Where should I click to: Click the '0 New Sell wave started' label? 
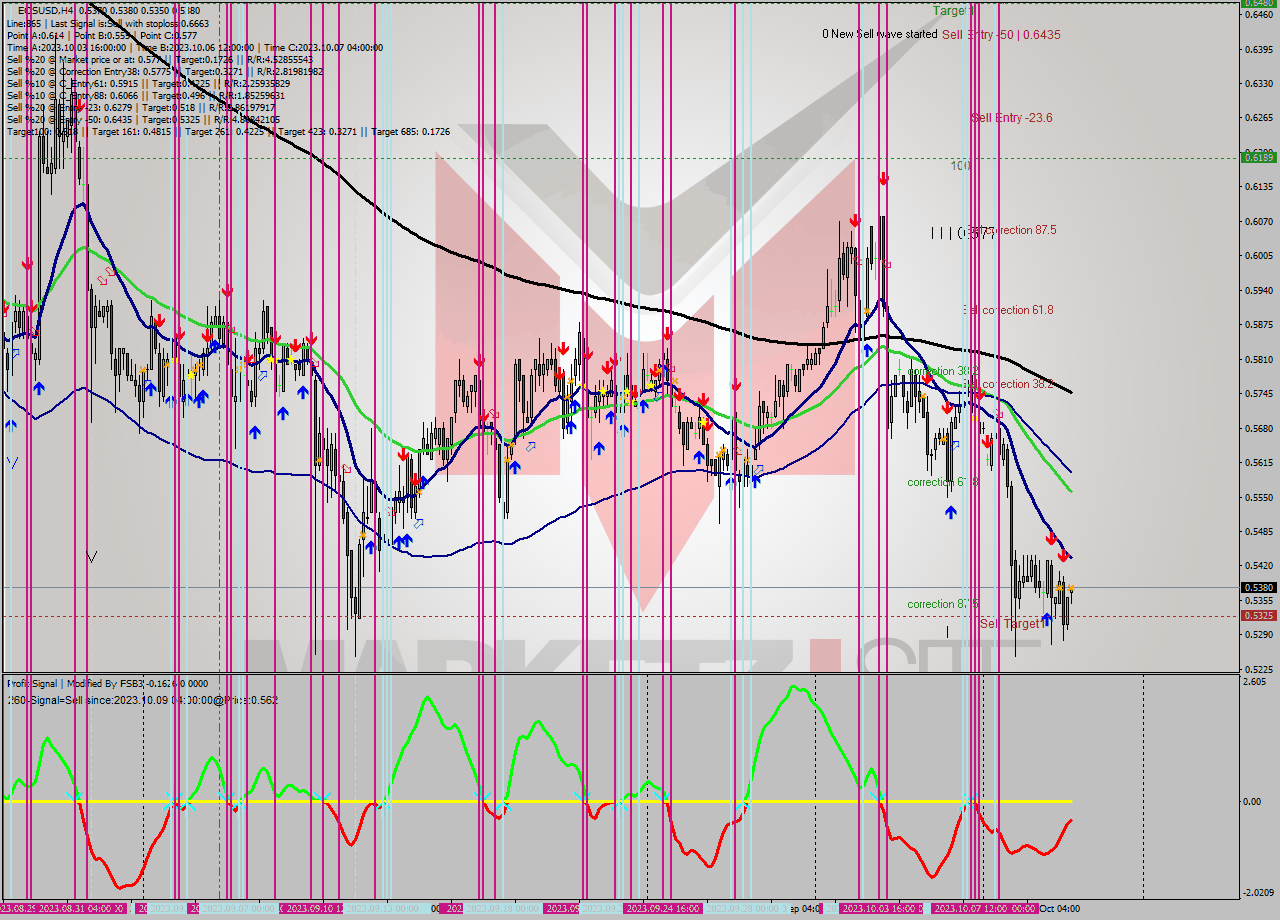pyautogui.click(x=879, y=34)
